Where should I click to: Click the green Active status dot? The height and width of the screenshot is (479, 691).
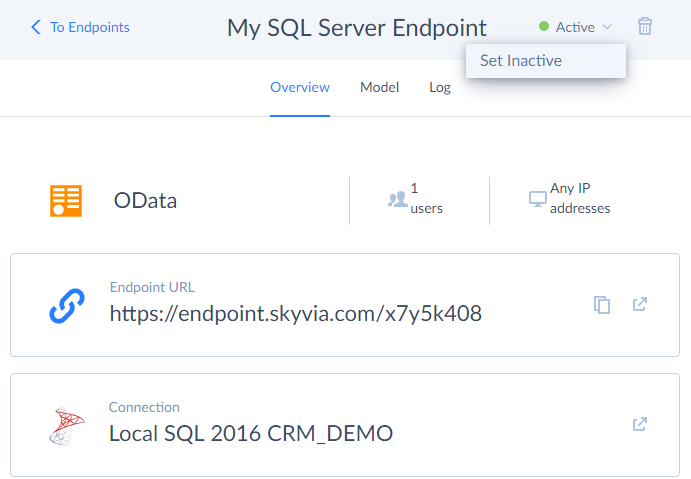(544, 26)
